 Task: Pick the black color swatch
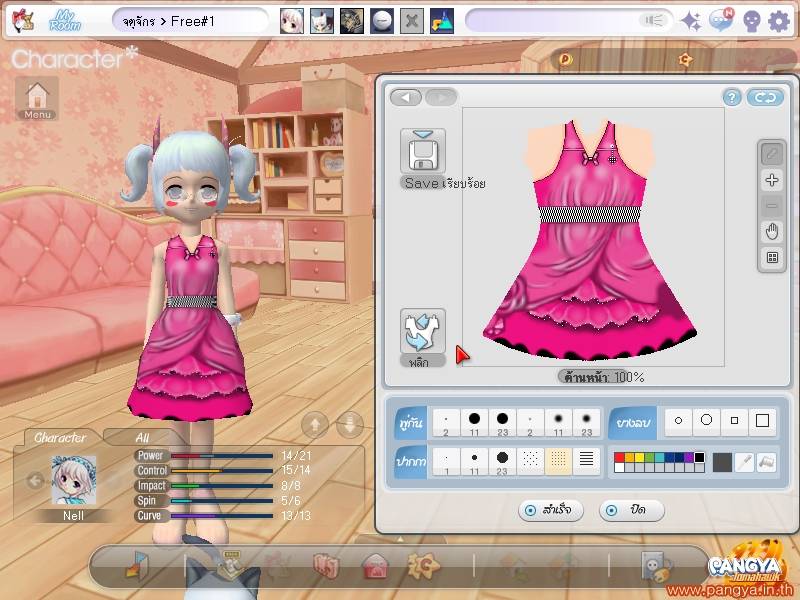pos(699,458)
